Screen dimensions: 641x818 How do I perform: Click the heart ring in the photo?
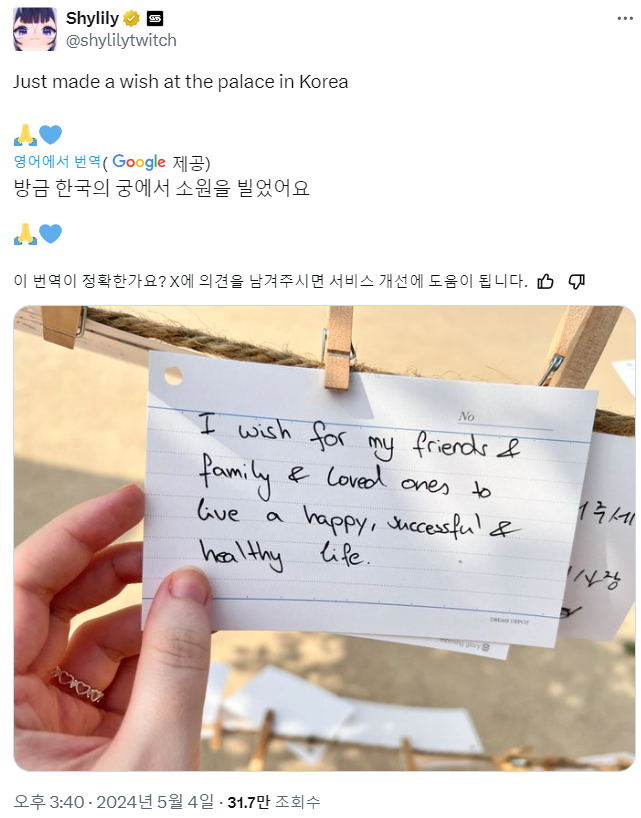[x=78, y=685]
